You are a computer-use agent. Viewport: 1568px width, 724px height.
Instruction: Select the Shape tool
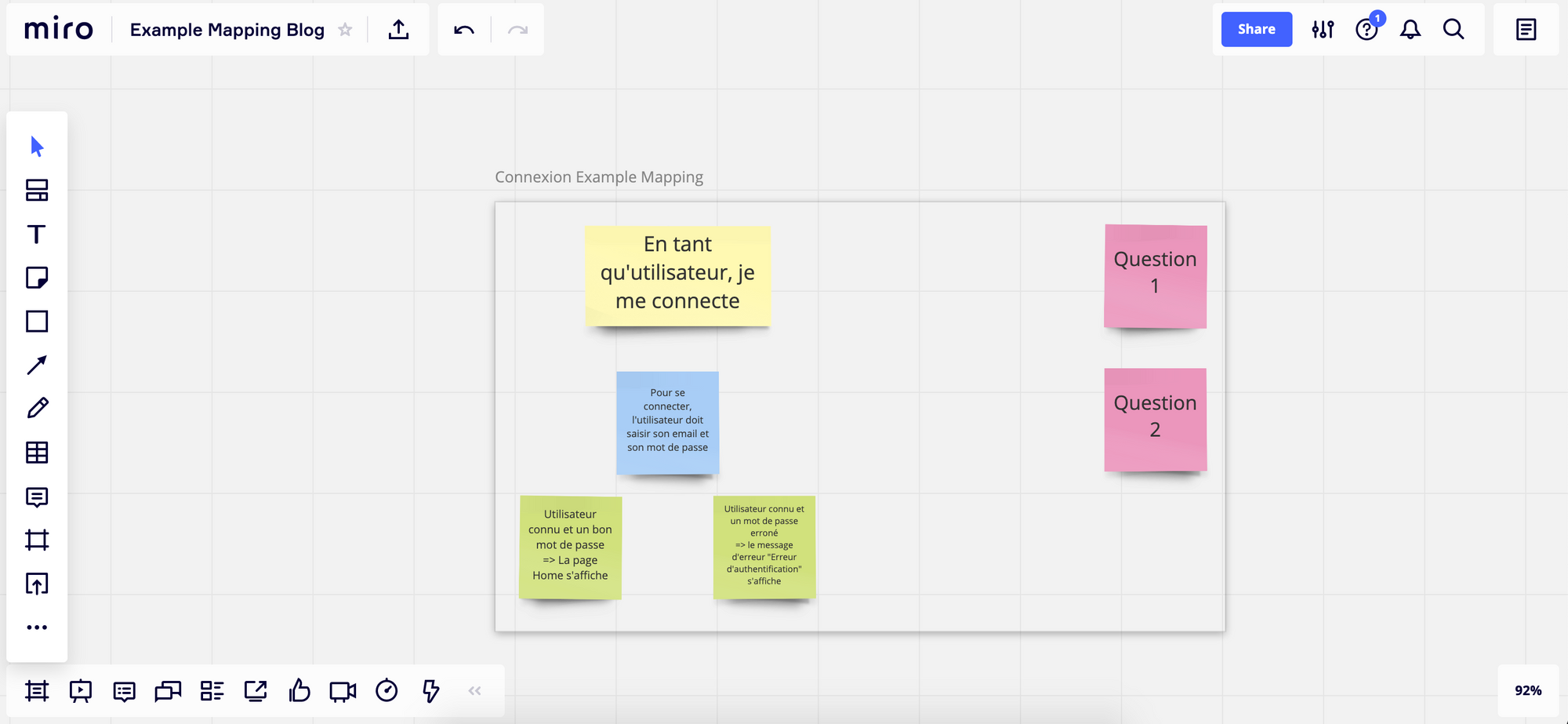(37, 322)
